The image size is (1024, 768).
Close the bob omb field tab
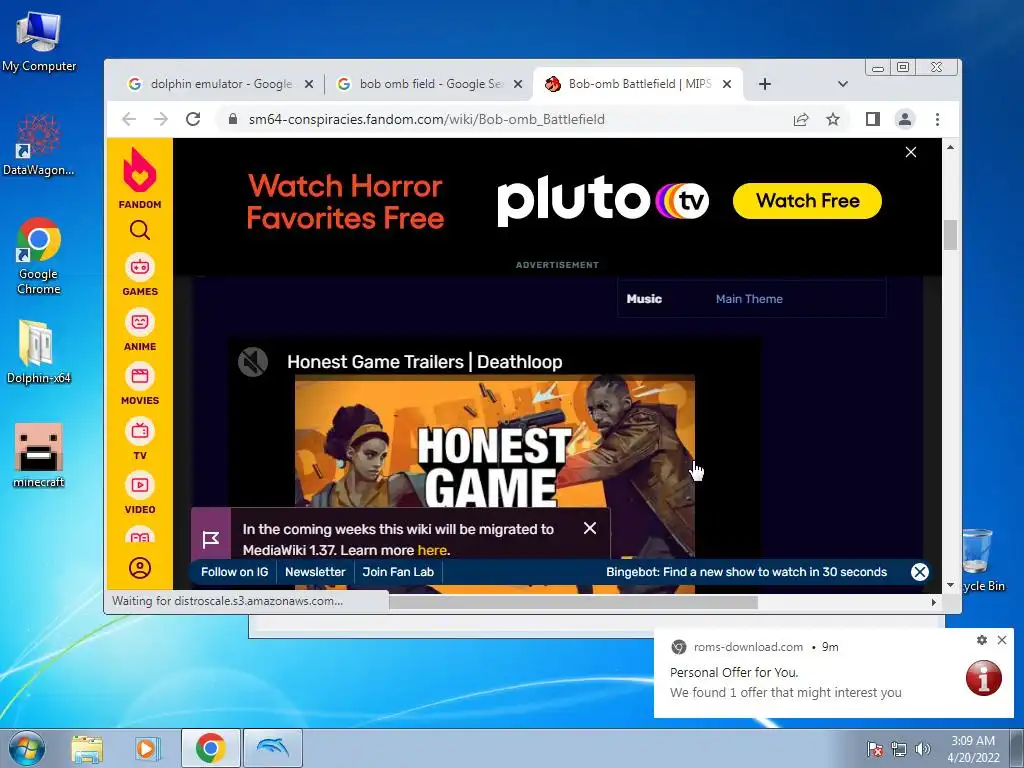[x=518, y=84]
